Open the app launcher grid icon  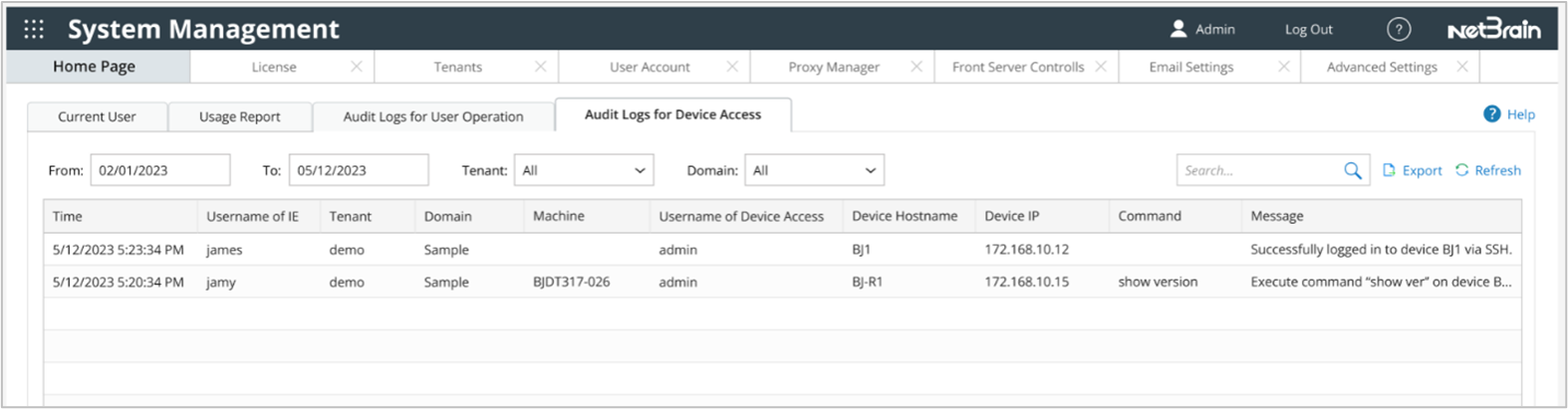34,29
